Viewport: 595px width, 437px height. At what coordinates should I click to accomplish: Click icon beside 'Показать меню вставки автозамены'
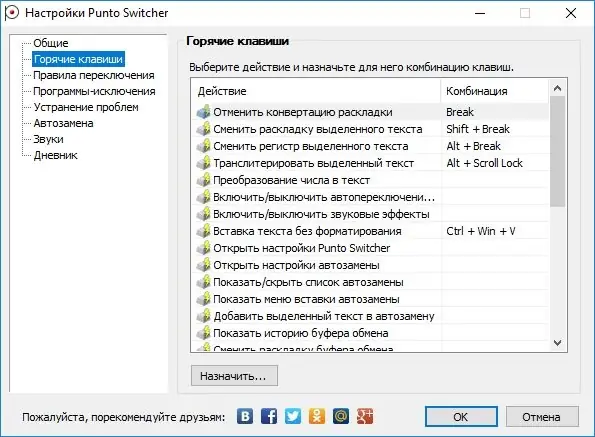tap(204, 299)
